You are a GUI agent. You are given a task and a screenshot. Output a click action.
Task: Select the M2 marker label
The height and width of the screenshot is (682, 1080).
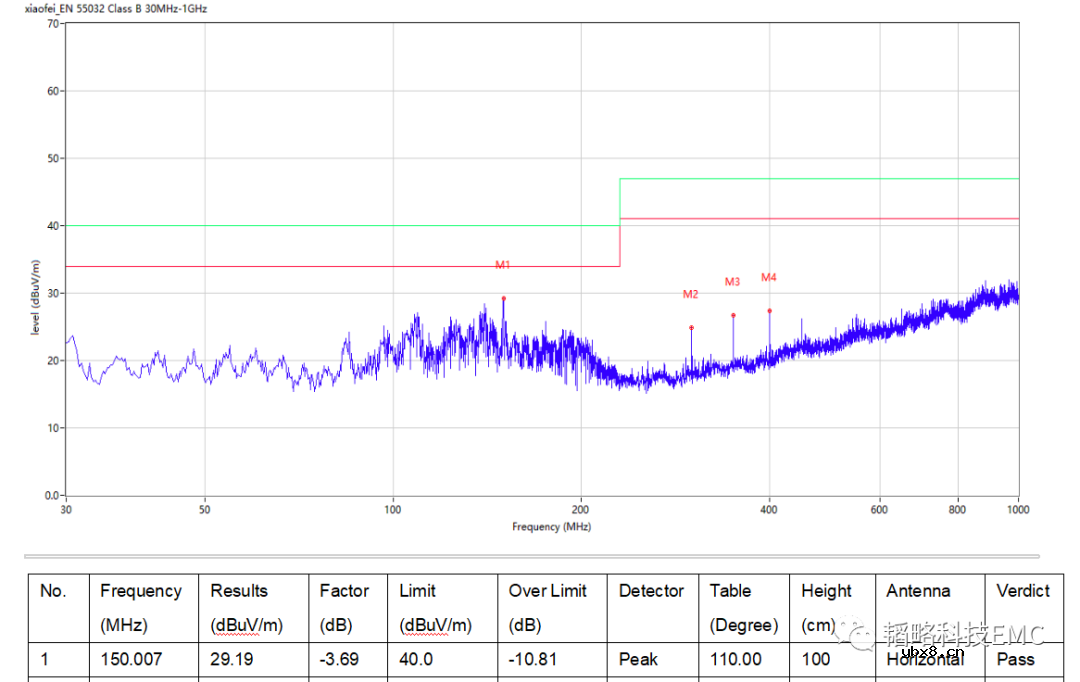(690, 294)
